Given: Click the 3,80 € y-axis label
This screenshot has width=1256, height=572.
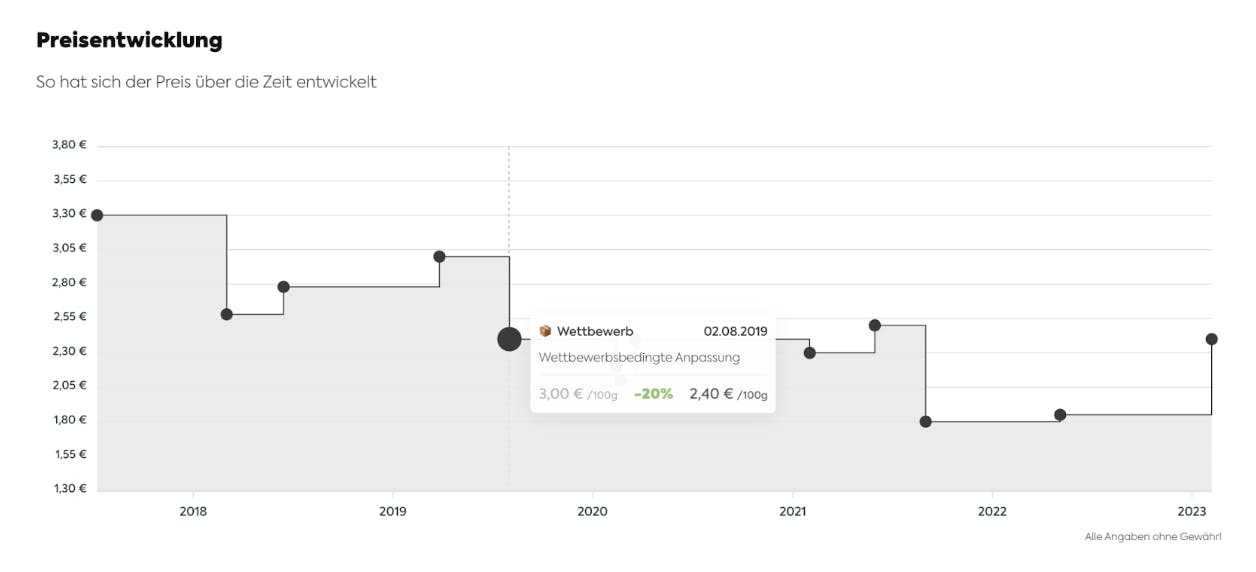Looking at the screenshot, I should pyautogui.click(x=69, y=145).
